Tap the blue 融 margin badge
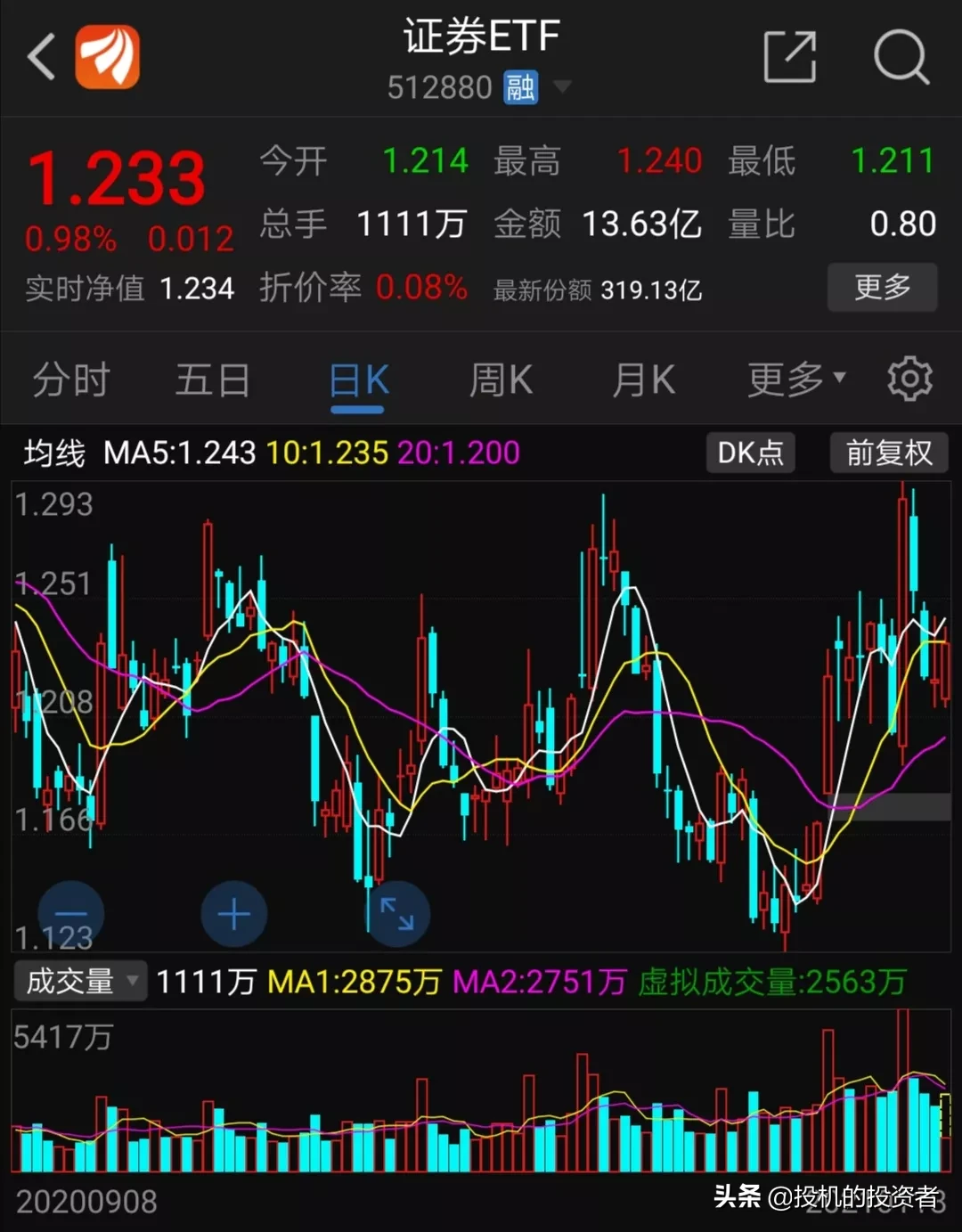 point(521,87)
